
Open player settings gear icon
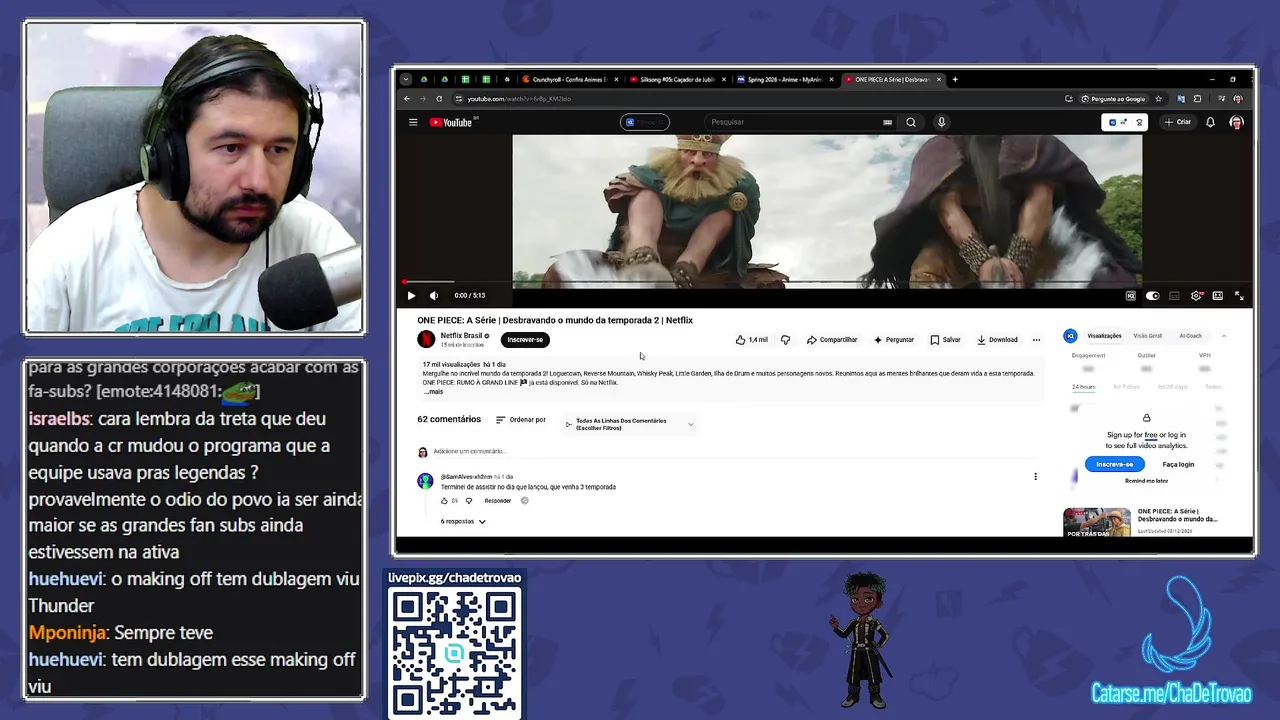[x=1196, y=296]
